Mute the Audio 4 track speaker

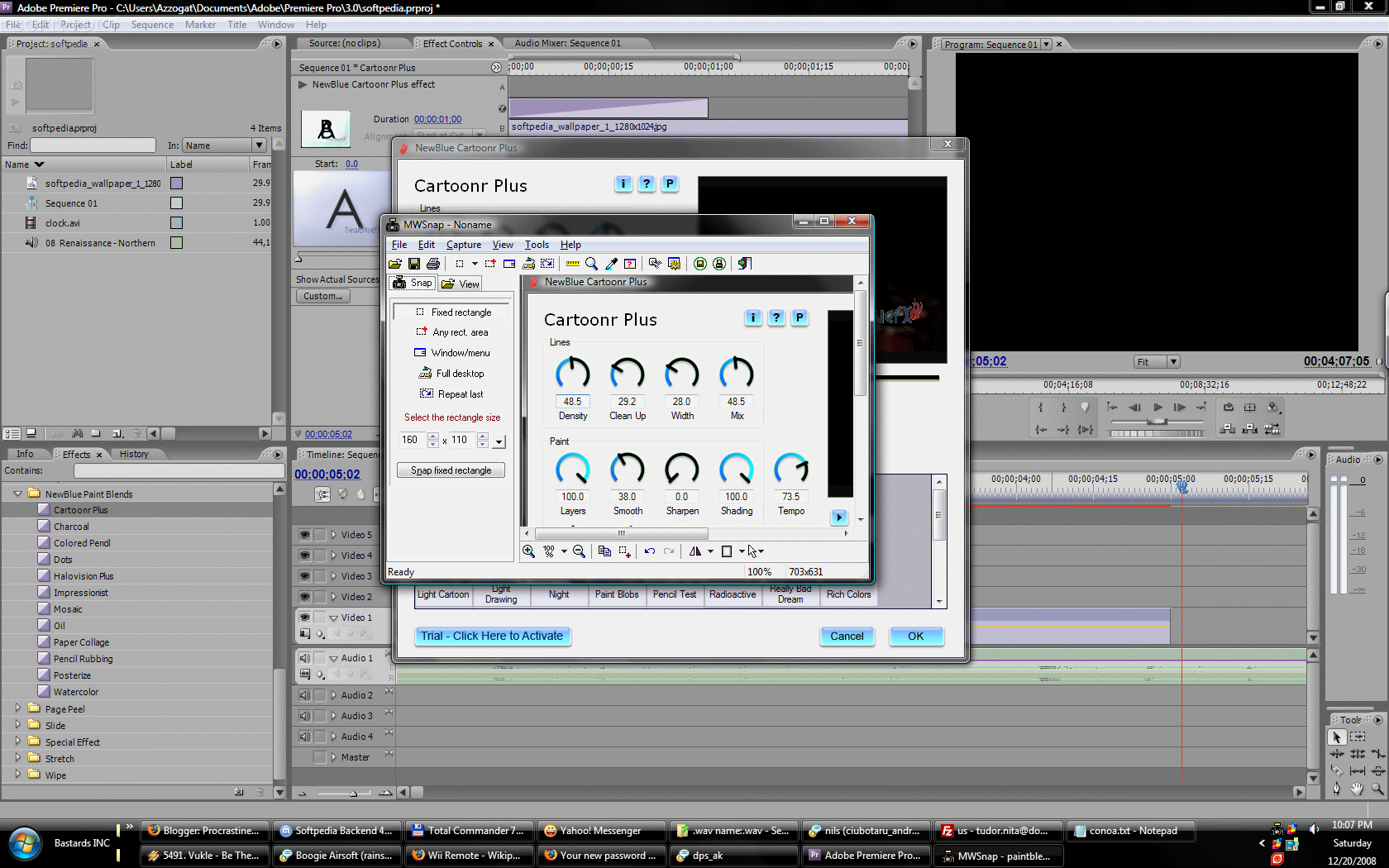(305, 737)
